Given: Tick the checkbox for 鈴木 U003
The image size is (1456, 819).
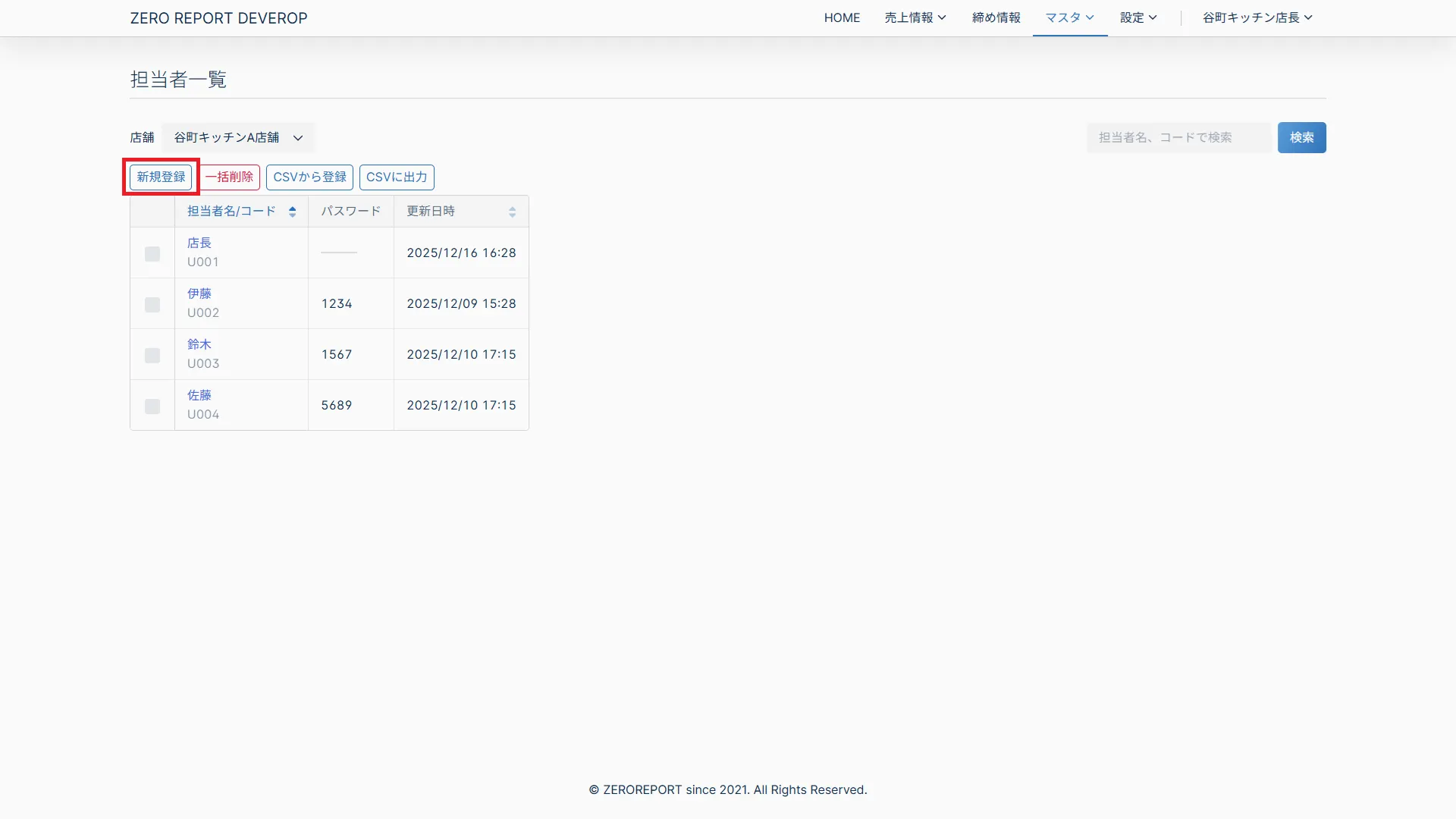Looking at the screenshot, I should pyautogui.click(x=152, y=355).
